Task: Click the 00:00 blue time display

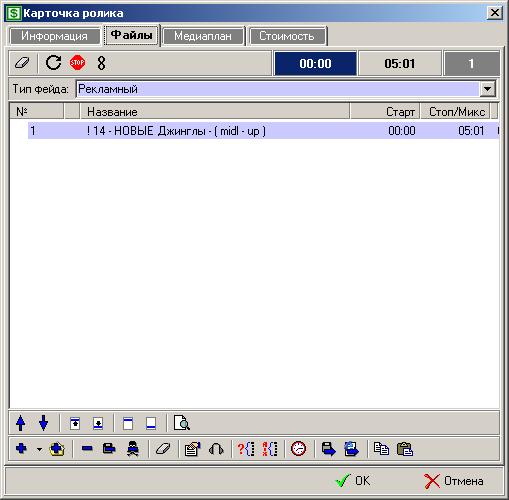Action: pyautogui.click(x=315, y=63)
